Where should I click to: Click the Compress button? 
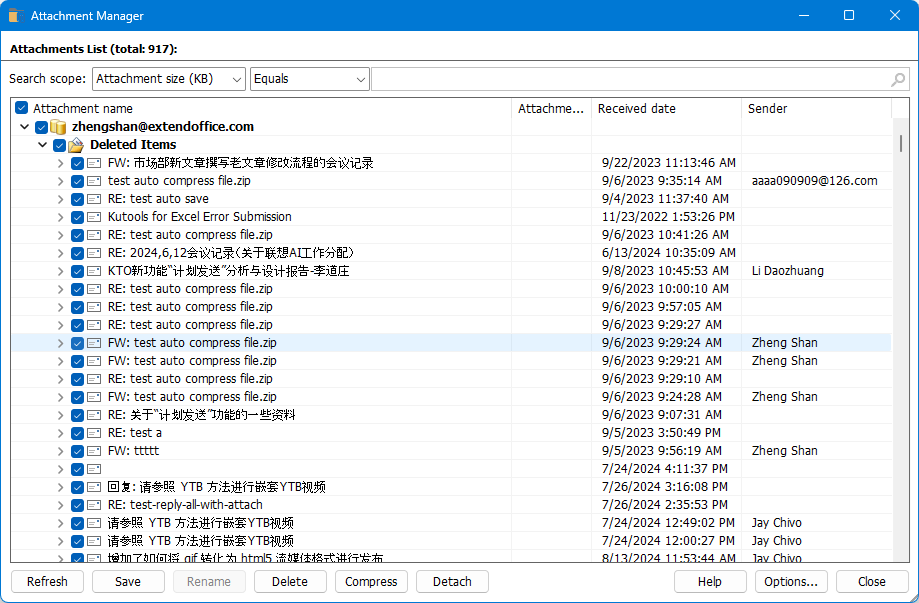pyautogui.click(x=371, y=581)
